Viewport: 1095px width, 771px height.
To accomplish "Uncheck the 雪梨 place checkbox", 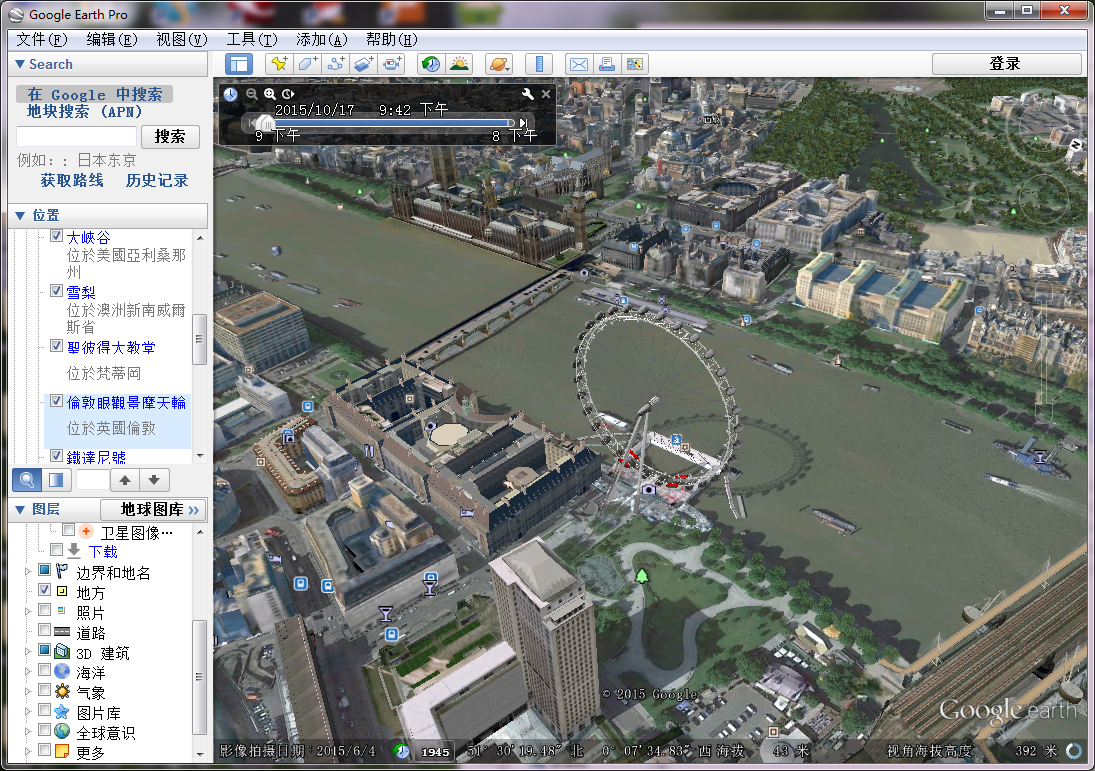I will (57, 291).
